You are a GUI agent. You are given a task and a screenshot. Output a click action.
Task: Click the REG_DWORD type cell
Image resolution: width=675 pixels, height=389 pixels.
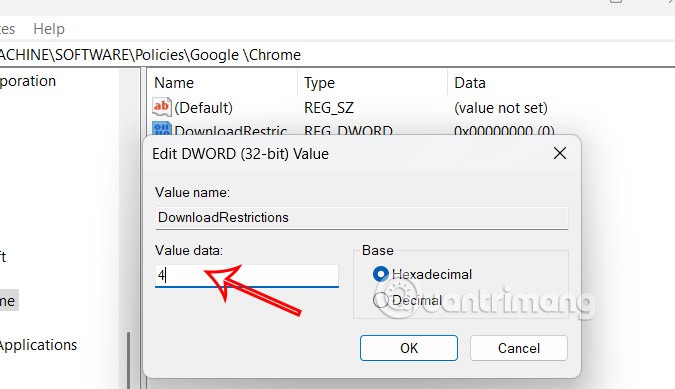click(348, 130)
